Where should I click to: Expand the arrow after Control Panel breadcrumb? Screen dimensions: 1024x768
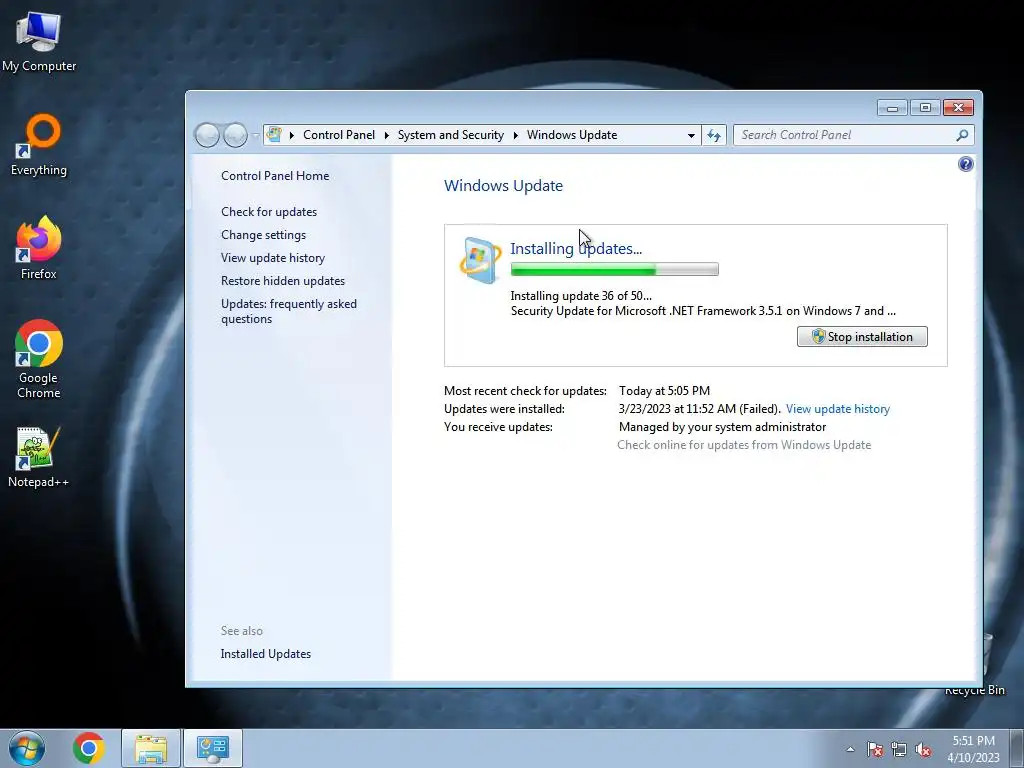click(x=386, y=135)
